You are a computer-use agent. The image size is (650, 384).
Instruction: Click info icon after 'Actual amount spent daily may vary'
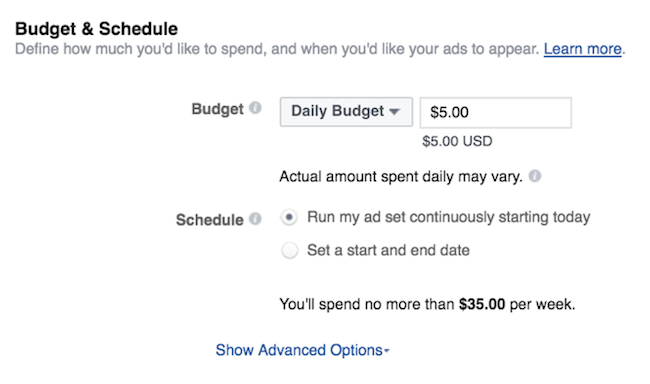click(x=535, y=176)
